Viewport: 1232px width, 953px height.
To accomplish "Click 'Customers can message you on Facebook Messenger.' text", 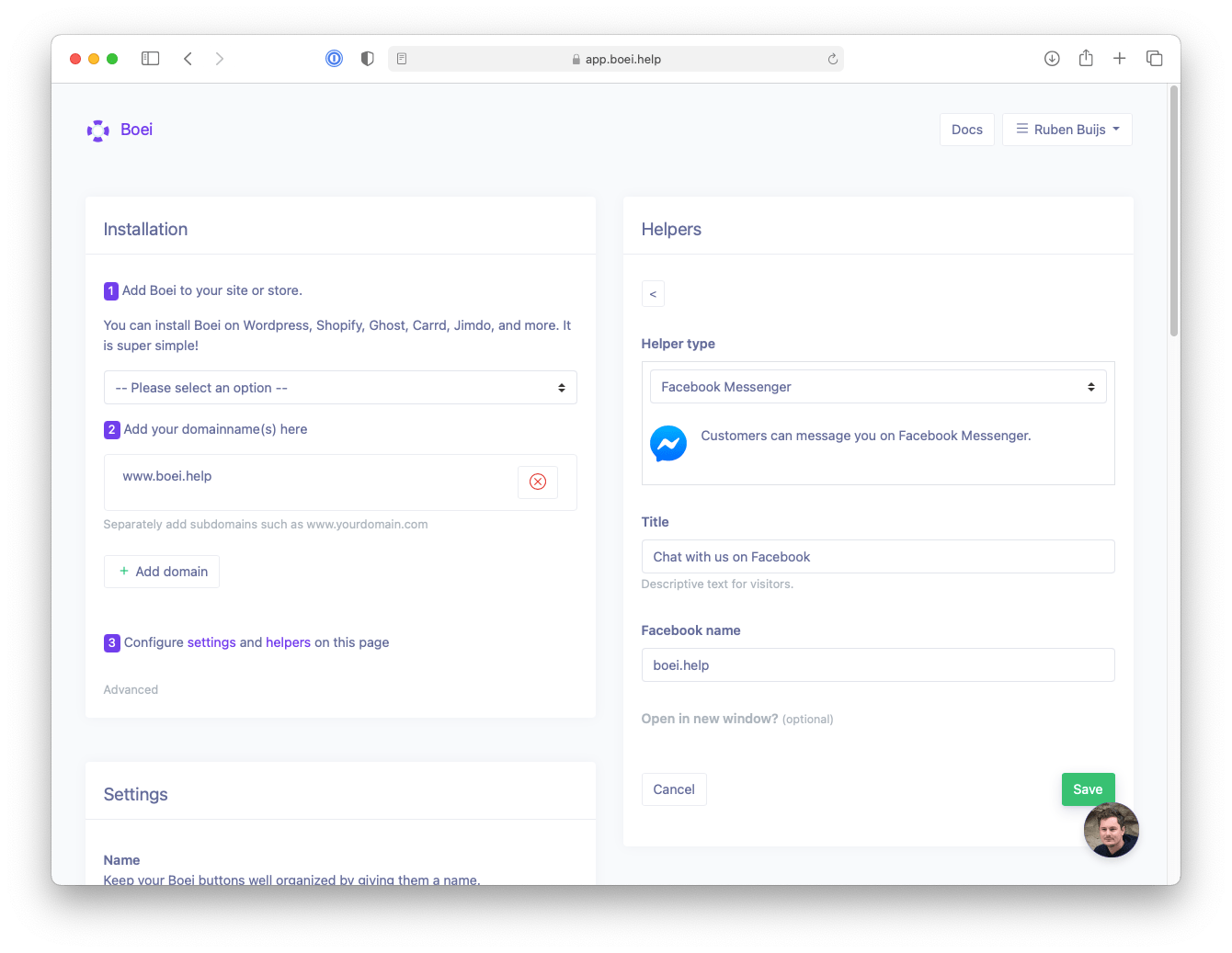I will [866, 436].
